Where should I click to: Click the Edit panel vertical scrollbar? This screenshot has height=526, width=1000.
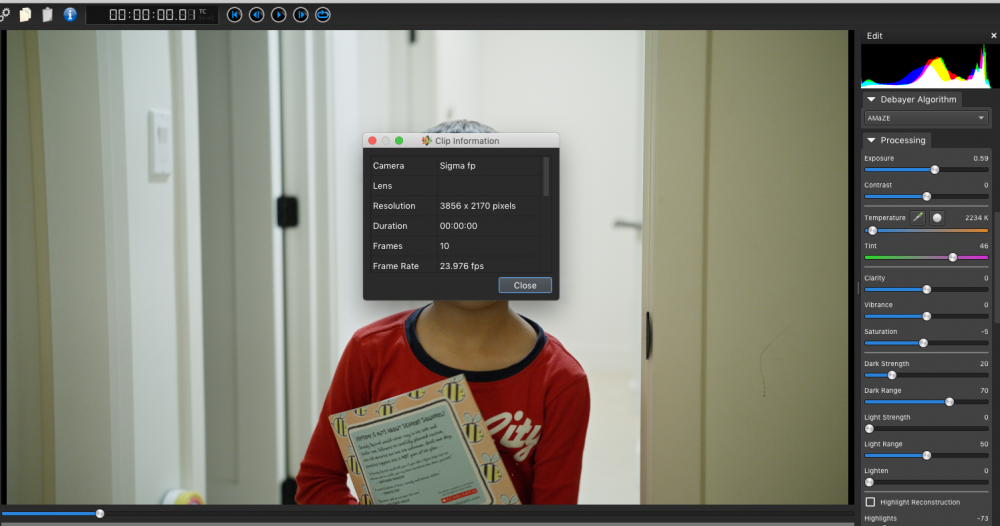tap(996, 268)
